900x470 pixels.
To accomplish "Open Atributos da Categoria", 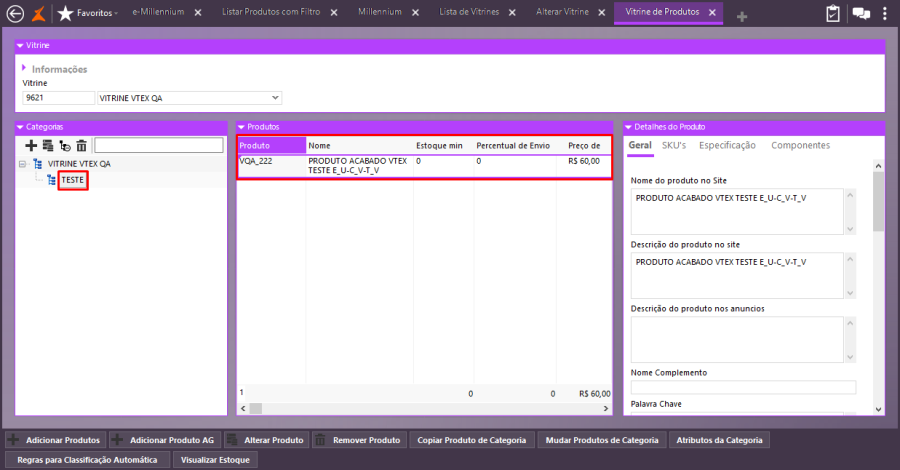I will click(719, 440).
